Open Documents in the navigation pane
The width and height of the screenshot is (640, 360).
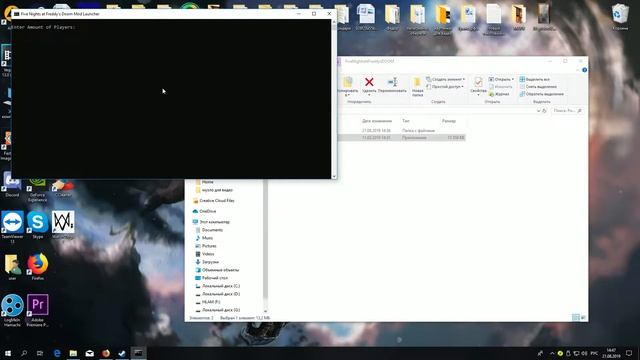(x=209, y=230)
